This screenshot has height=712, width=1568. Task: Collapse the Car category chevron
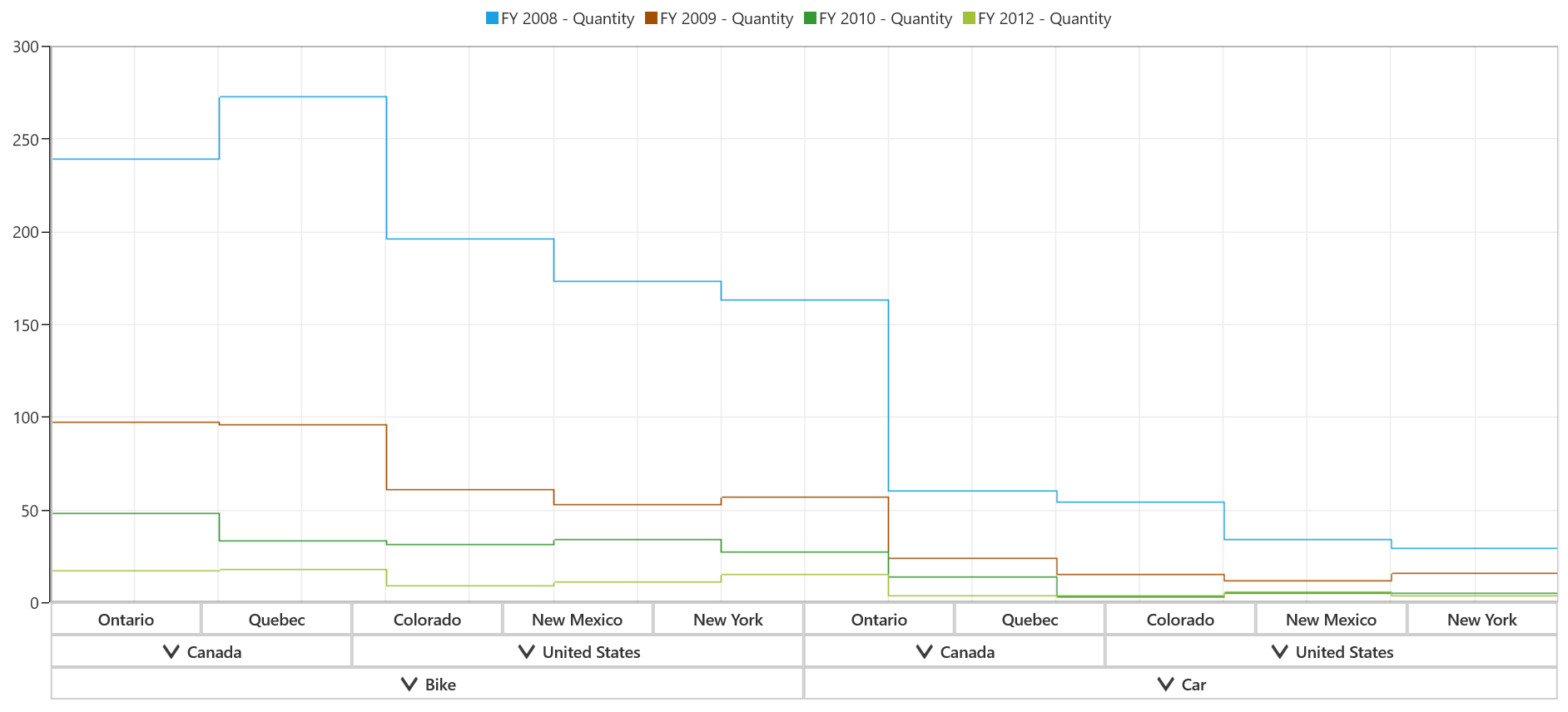coord(1166,685)
